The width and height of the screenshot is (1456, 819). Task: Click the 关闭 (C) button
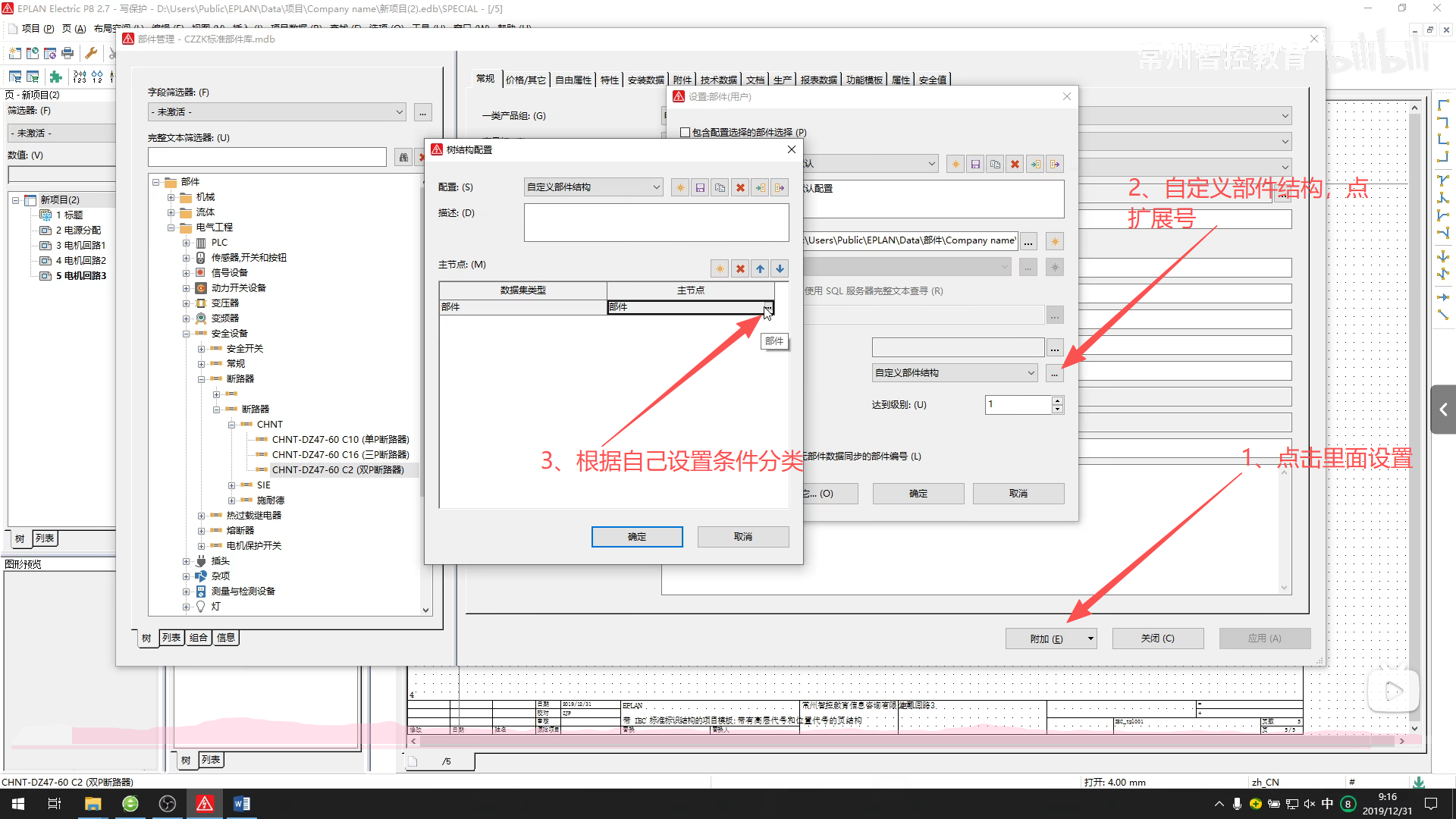[x=1157, y=639]
